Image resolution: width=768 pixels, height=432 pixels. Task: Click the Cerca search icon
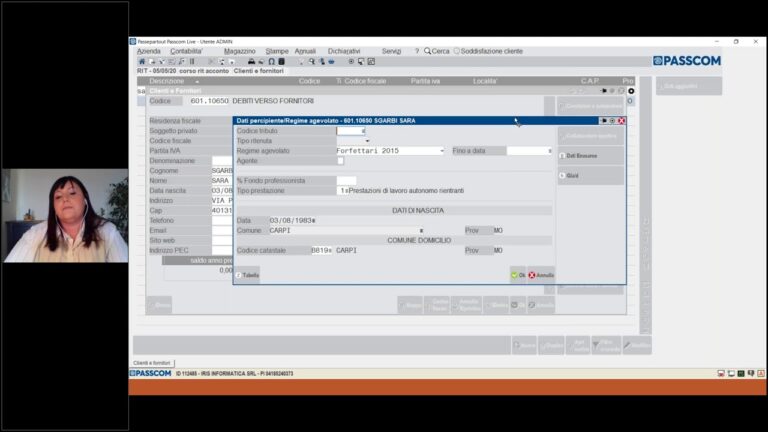pos(428,51)
